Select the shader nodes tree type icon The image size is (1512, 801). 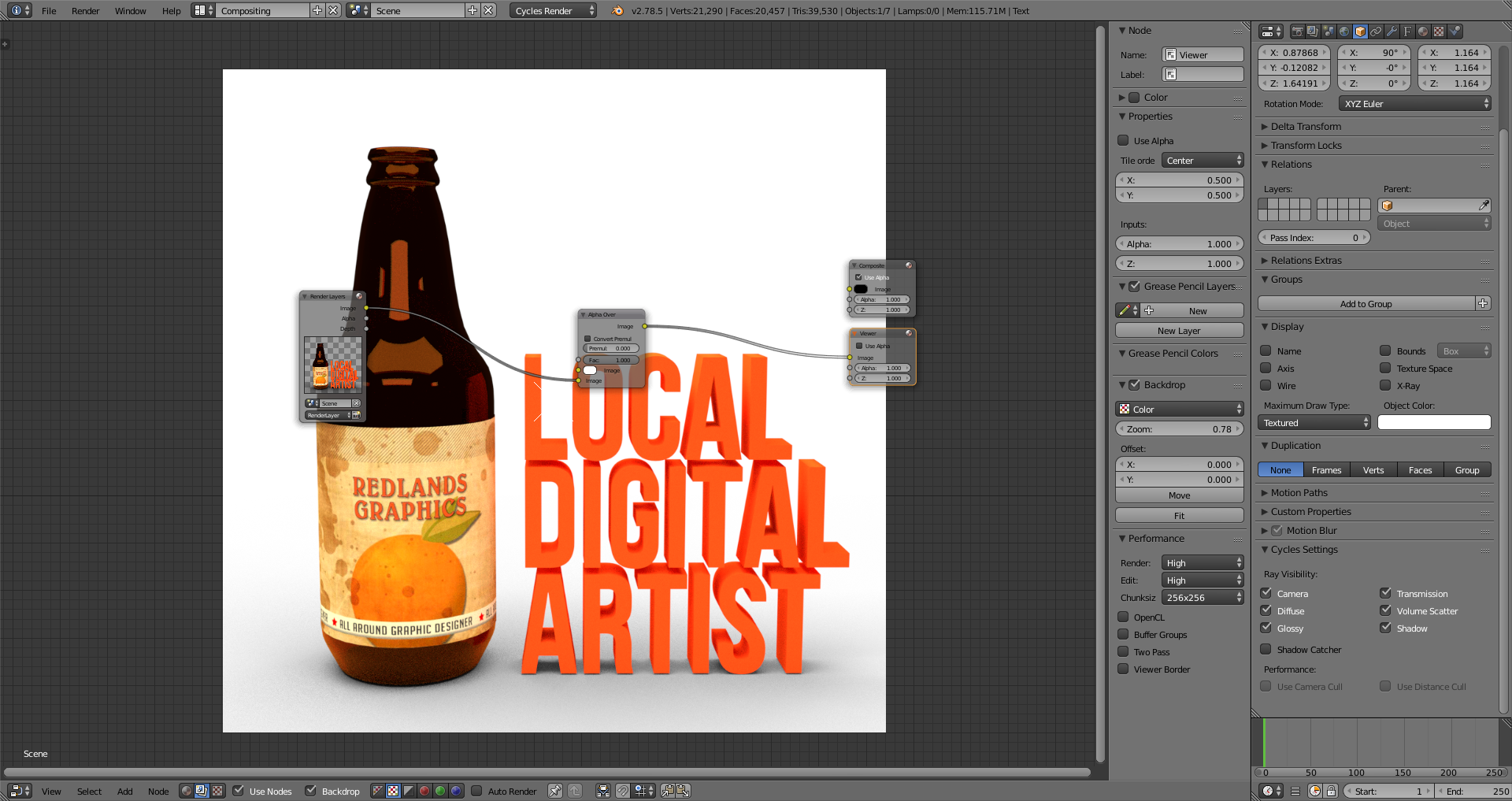click(187, 791)
